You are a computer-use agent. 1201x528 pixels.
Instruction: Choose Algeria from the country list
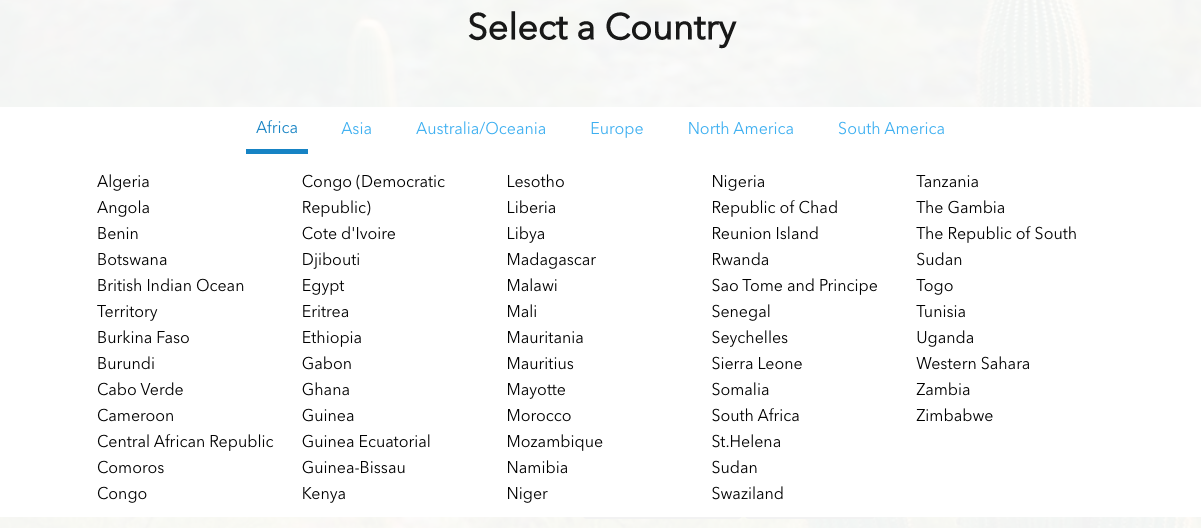point(123,182)
